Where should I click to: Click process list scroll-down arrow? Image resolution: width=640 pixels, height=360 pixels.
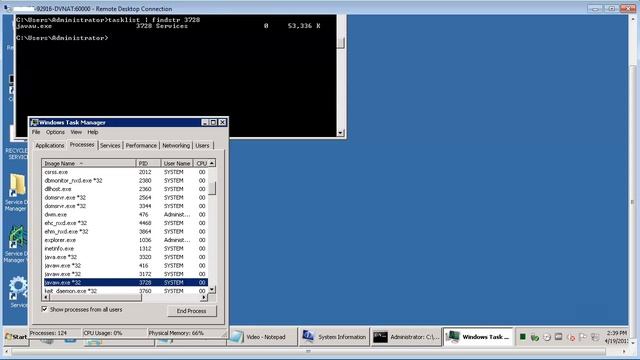212,289
